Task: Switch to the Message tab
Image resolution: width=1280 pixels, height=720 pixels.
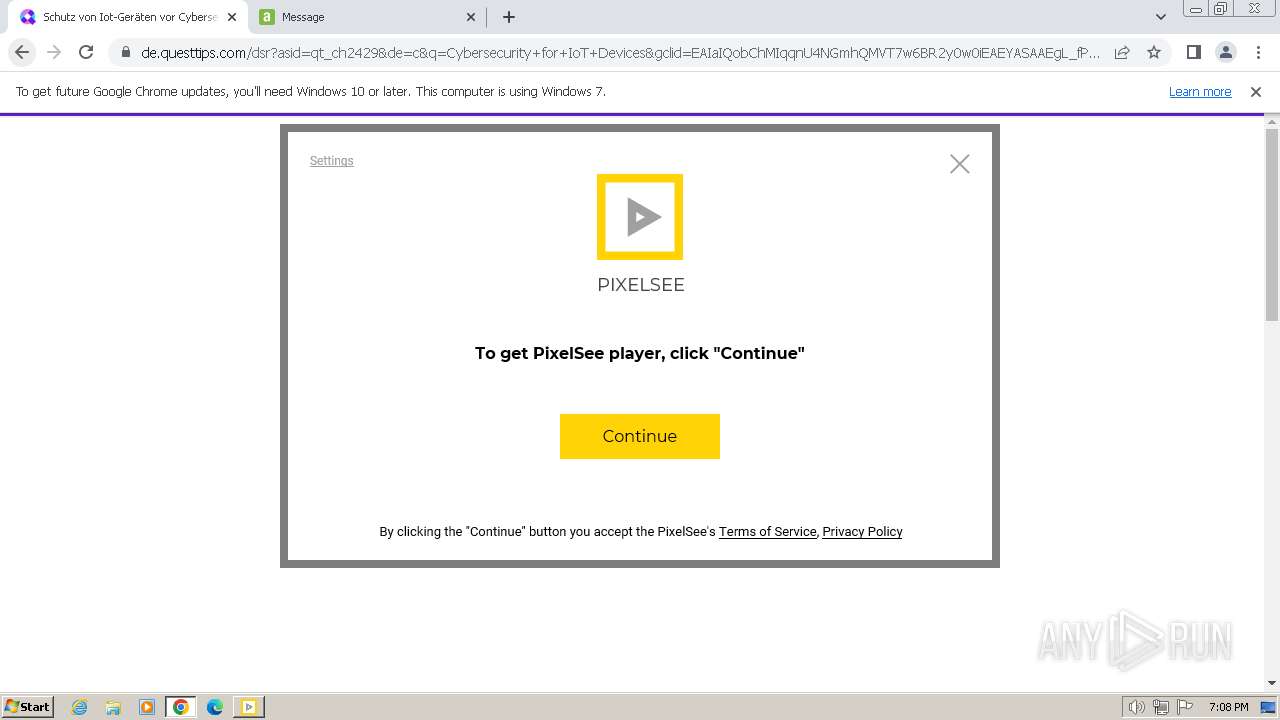Action: click(366, 17)
